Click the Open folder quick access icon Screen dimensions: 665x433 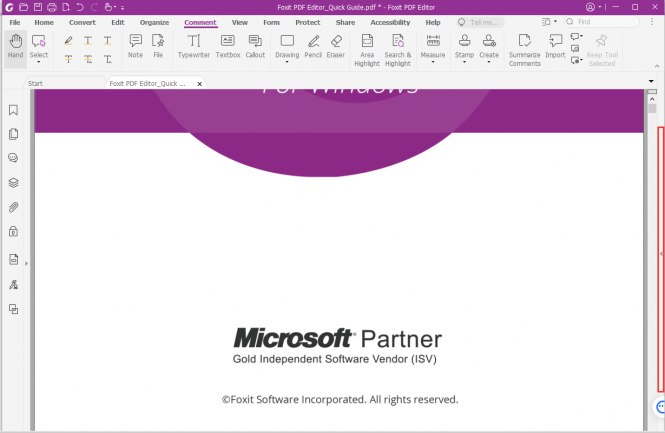pos(24,7)
